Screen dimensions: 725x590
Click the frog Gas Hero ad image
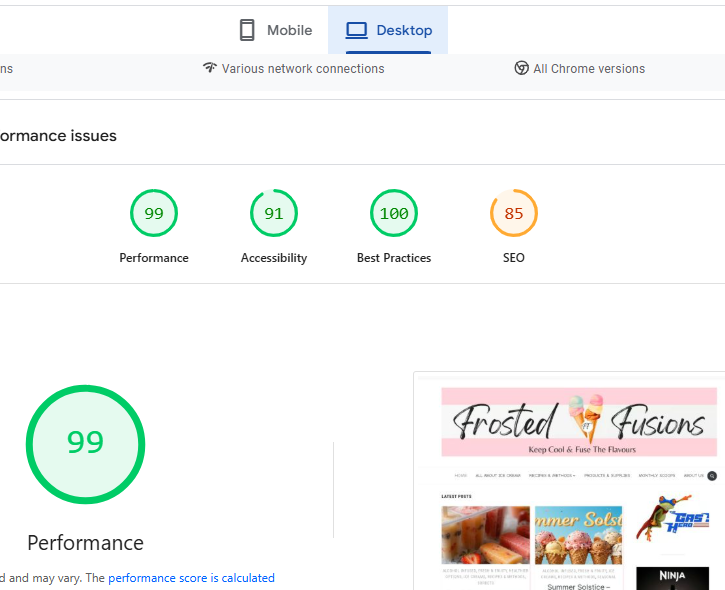click(672, 517)
